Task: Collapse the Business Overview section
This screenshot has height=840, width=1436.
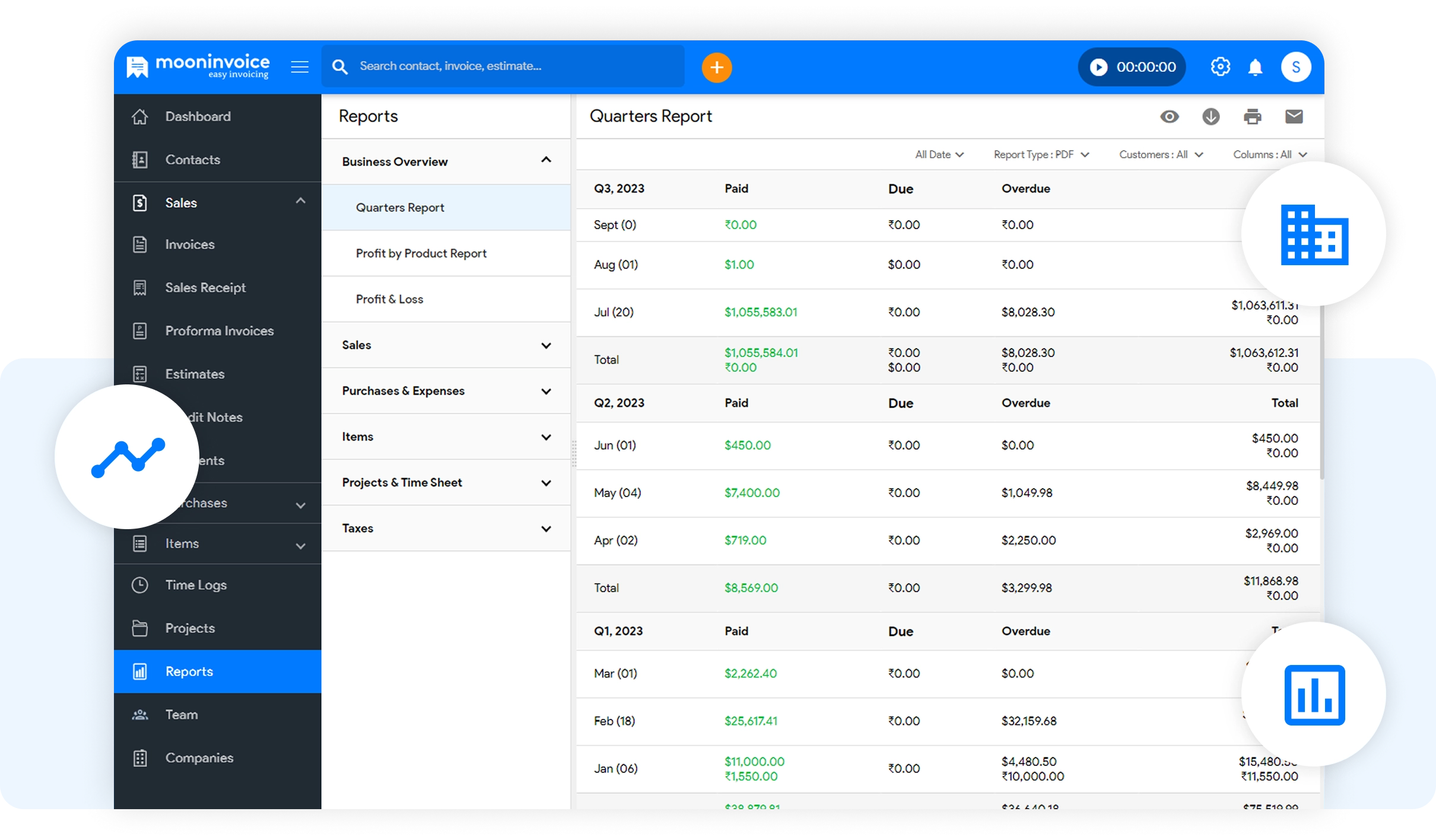Action: [546, 160]
